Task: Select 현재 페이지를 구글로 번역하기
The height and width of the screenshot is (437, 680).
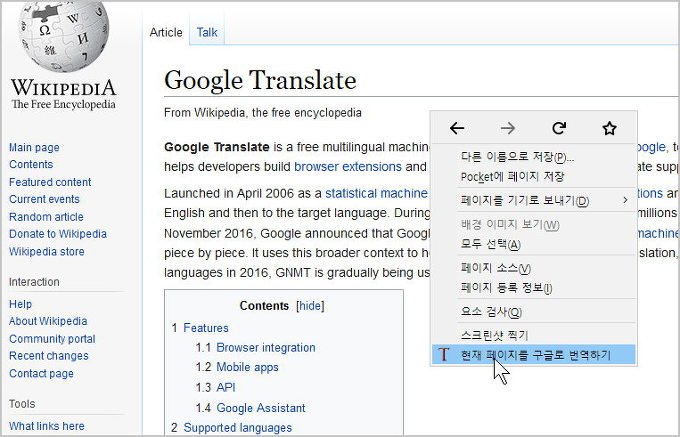Action: pyautogui.click(x=533, y=355)
